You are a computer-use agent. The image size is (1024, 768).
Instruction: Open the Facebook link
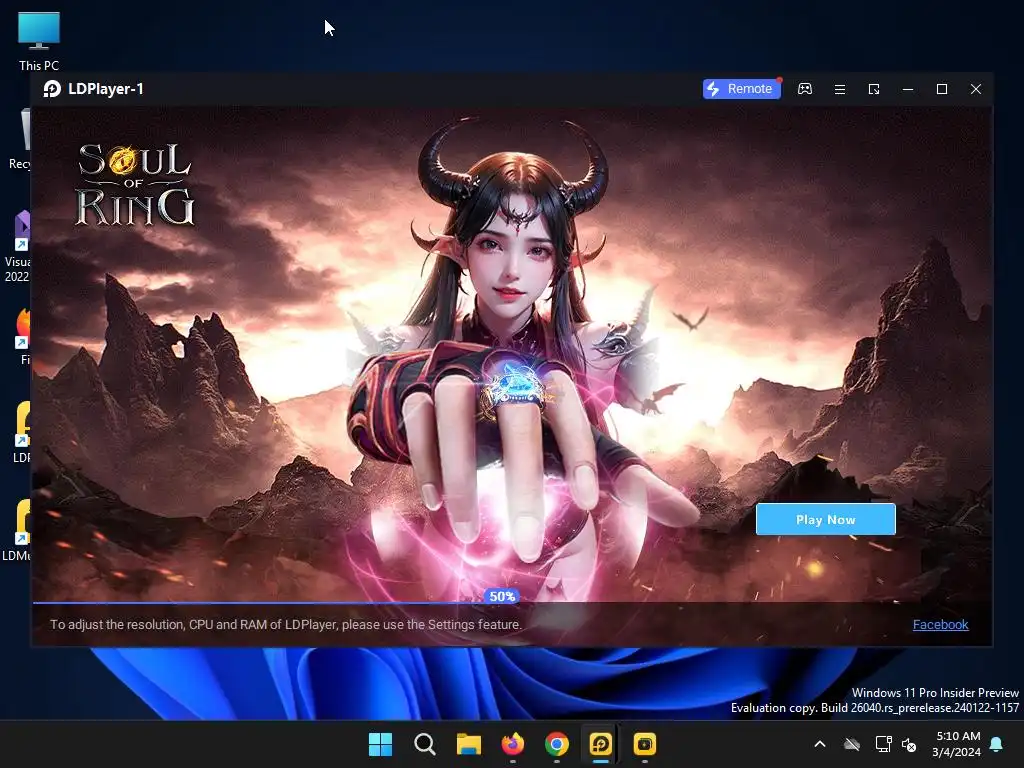[940, 624]
